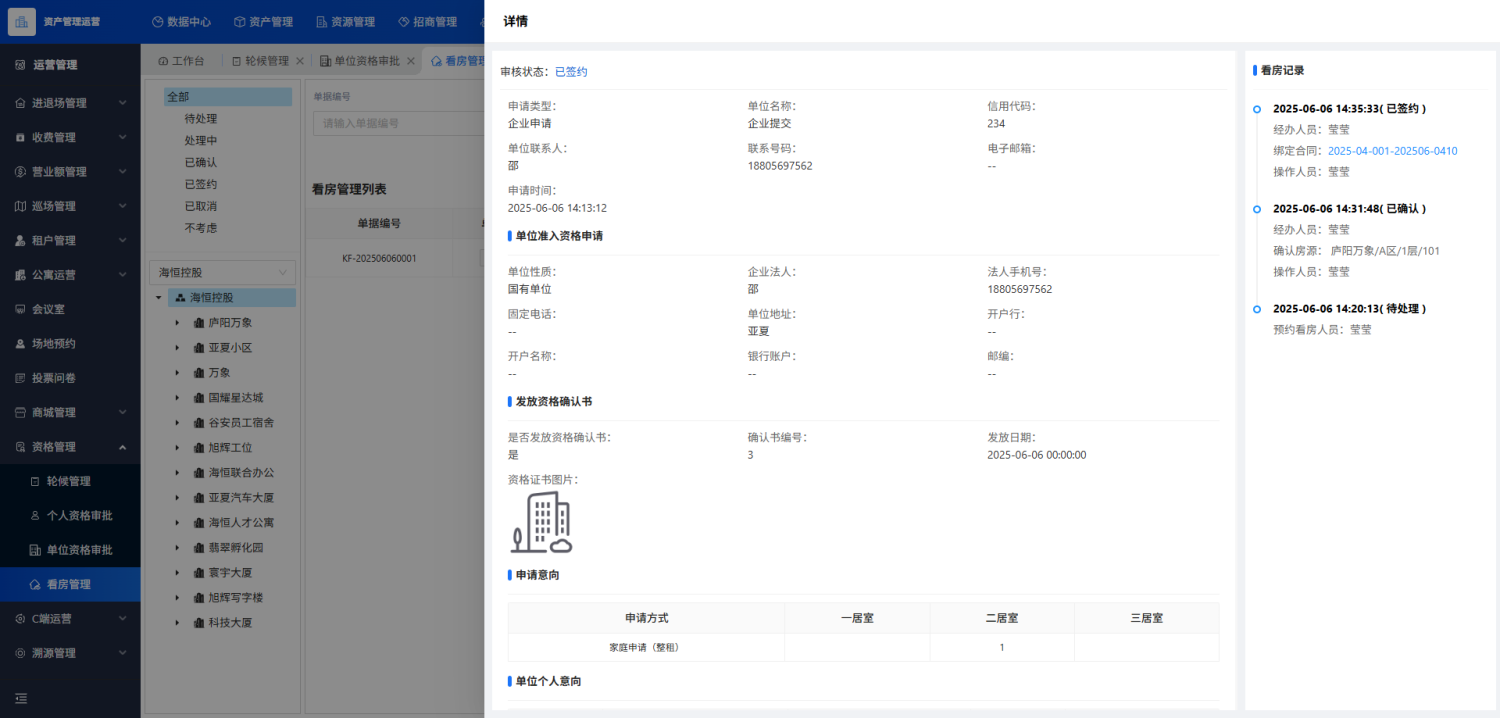
Task: Click the 万象 building icon in tree
Action: click(x=198, y=373)
